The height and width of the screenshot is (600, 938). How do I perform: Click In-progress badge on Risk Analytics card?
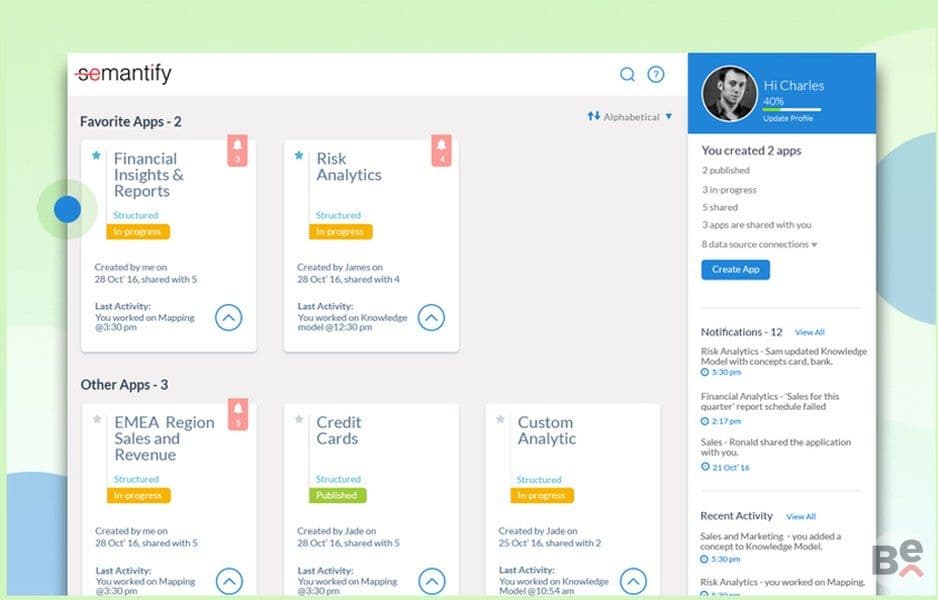click(340, 232)
